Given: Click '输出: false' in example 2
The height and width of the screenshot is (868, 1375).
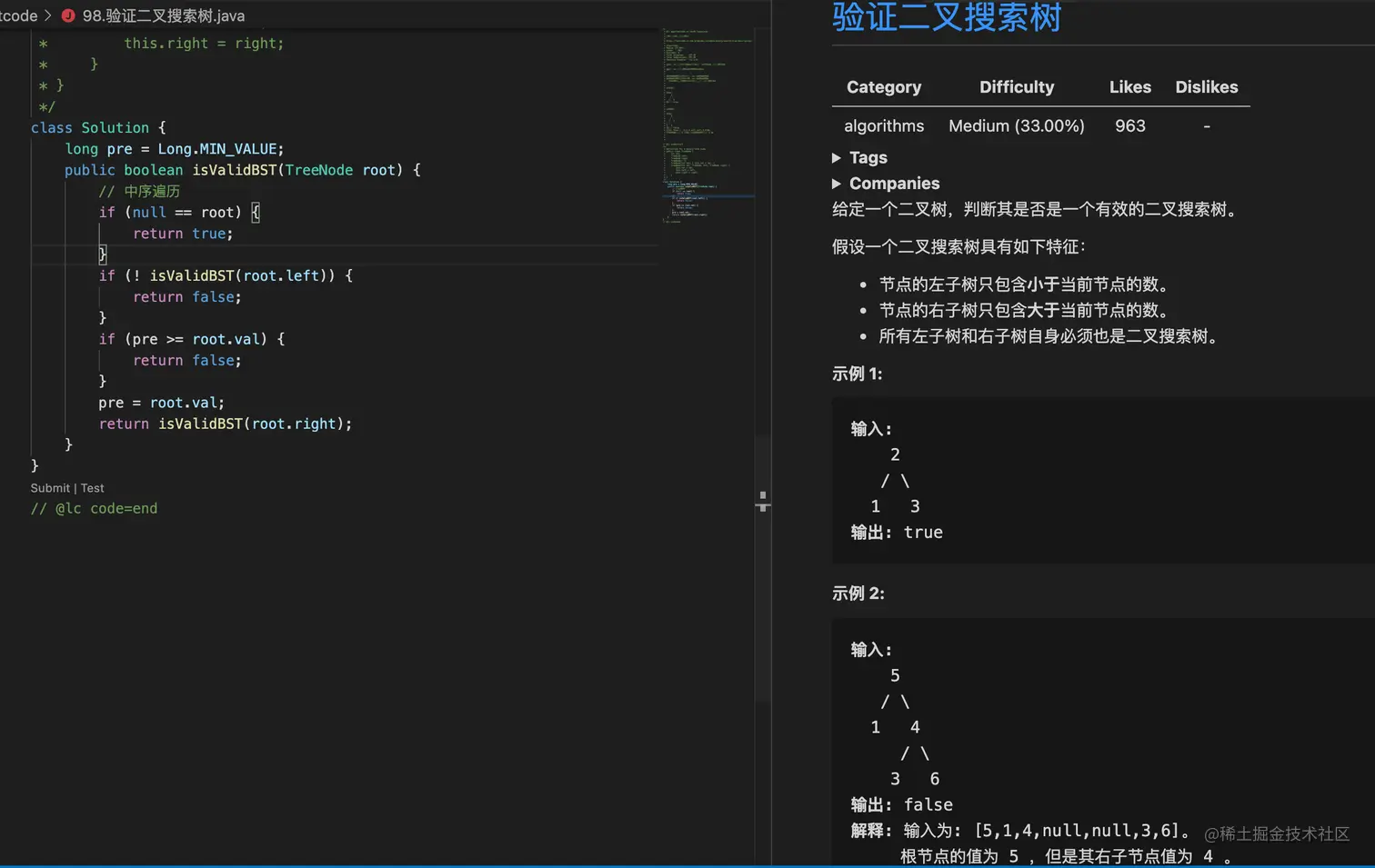Looking at the screenshot, I should coord(901,805).
